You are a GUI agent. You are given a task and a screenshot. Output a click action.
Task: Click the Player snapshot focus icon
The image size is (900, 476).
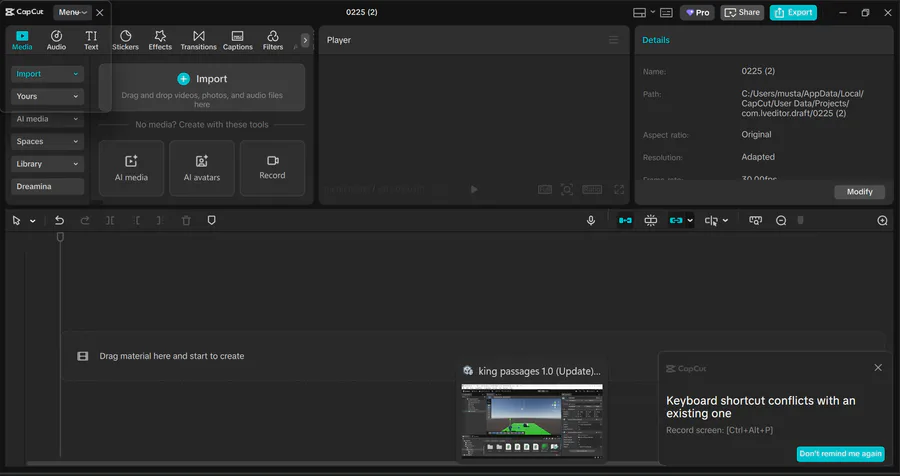[x=567, y=189]
